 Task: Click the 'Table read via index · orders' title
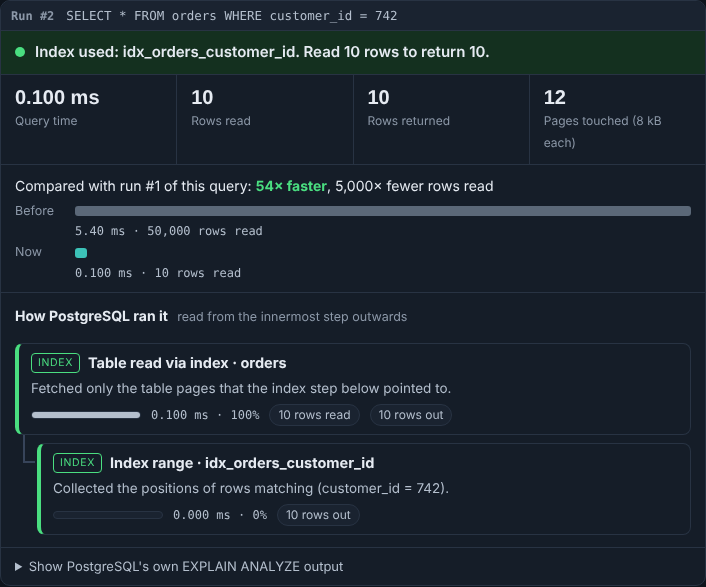[x=187, y=363]
